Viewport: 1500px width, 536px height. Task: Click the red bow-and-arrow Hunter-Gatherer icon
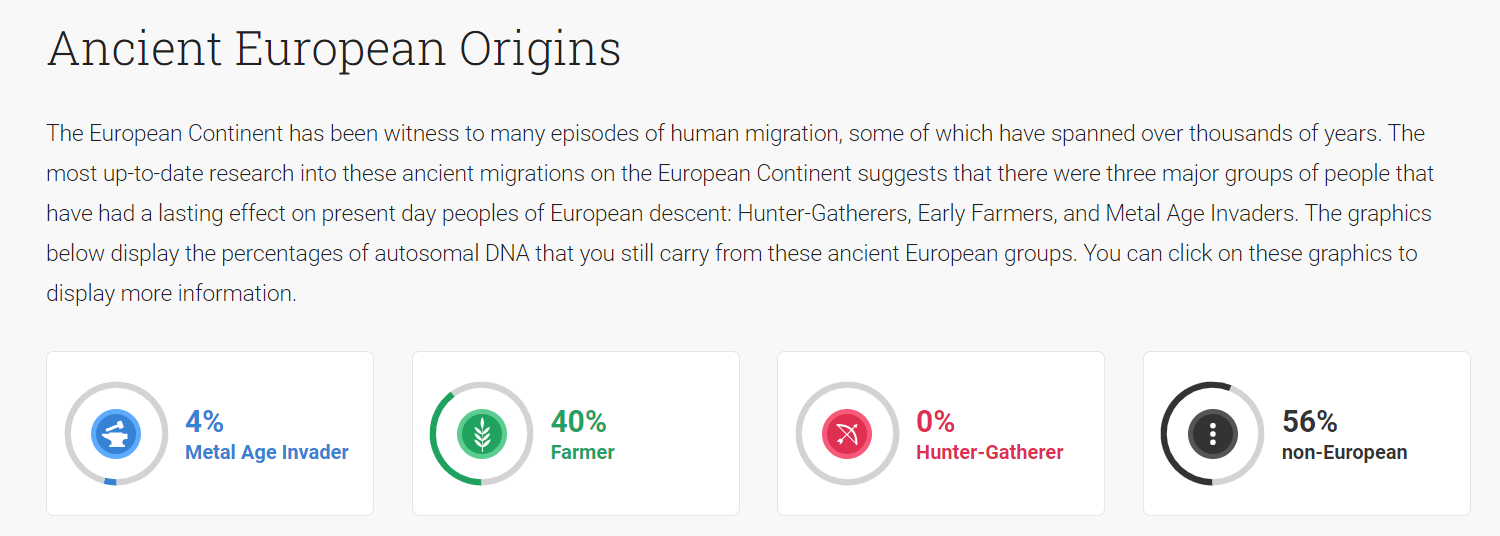847,434
